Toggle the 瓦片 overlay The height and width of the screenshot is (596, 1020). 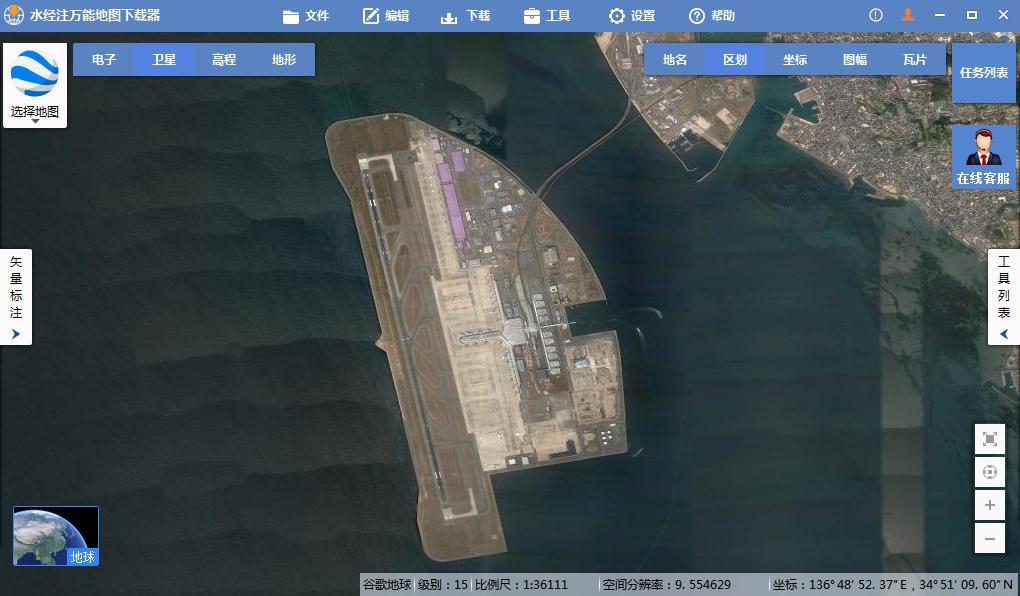coord(915,60)
